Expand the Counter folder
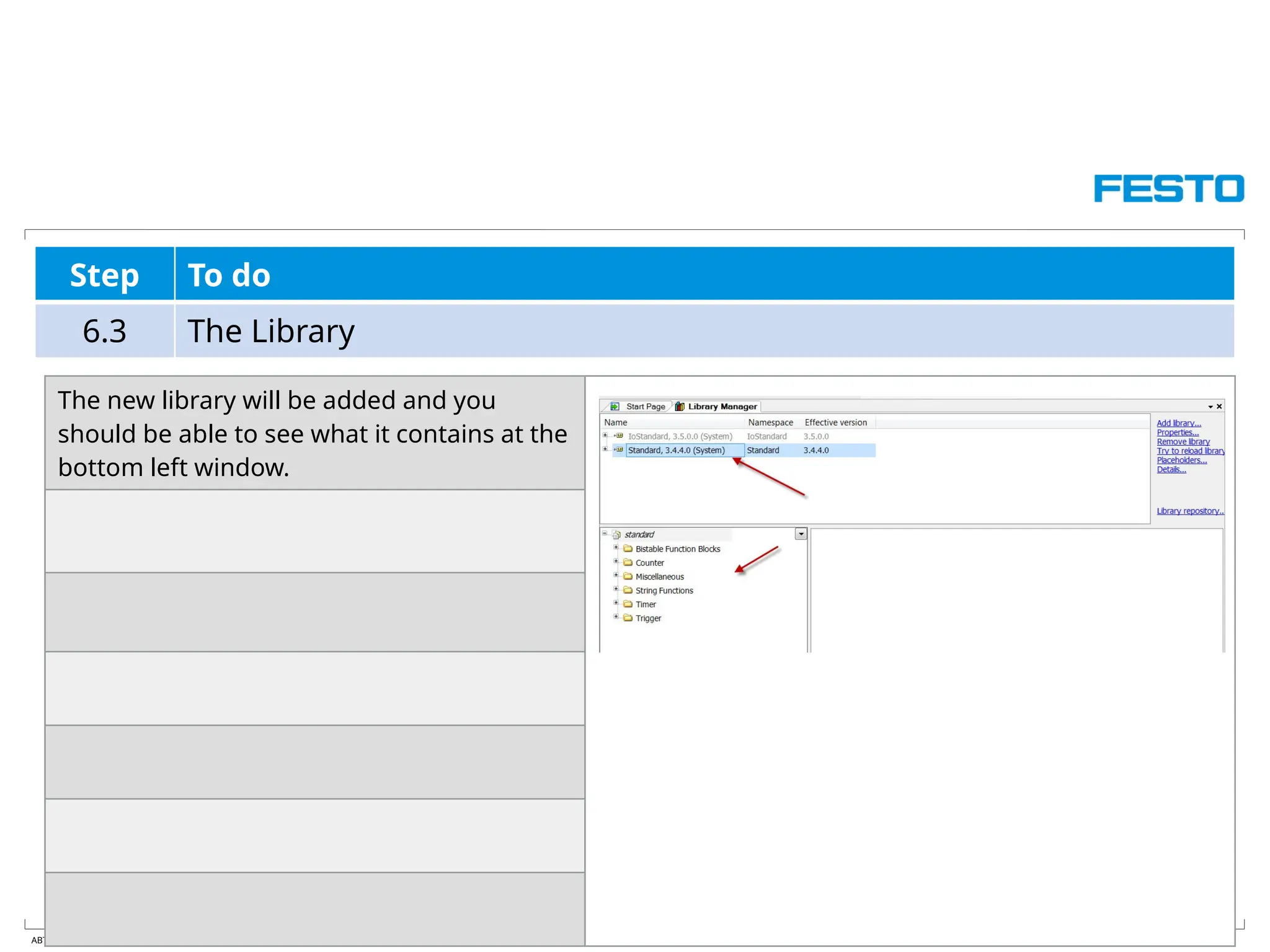 pyautogui.click(x=616, y=562)
